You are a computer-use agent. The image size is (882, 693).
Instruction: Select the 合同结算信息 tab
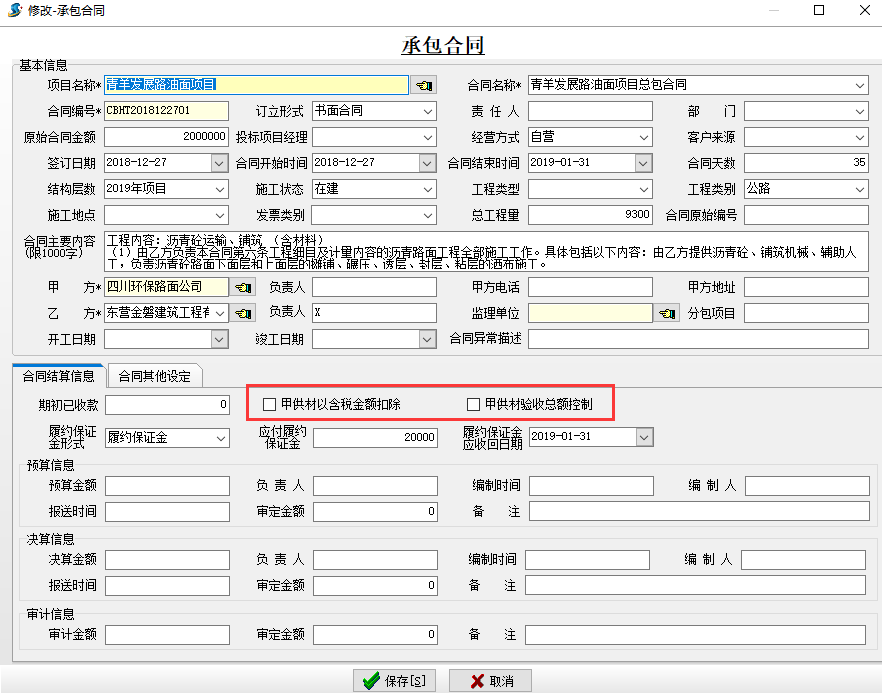coord(58,376)
